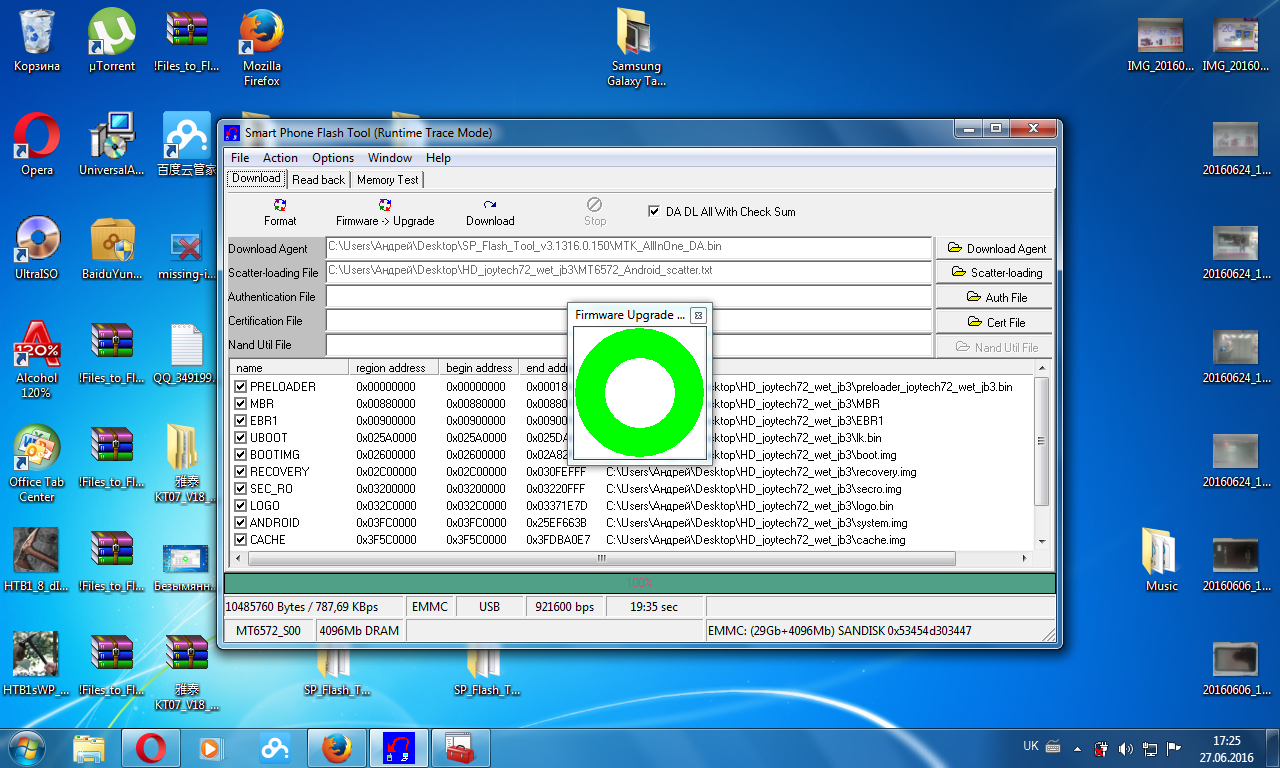This screenshot has width=1280, height=768.
Task: Click the partition list scrollbar down arrow
Action: [x=1043, y=541]
